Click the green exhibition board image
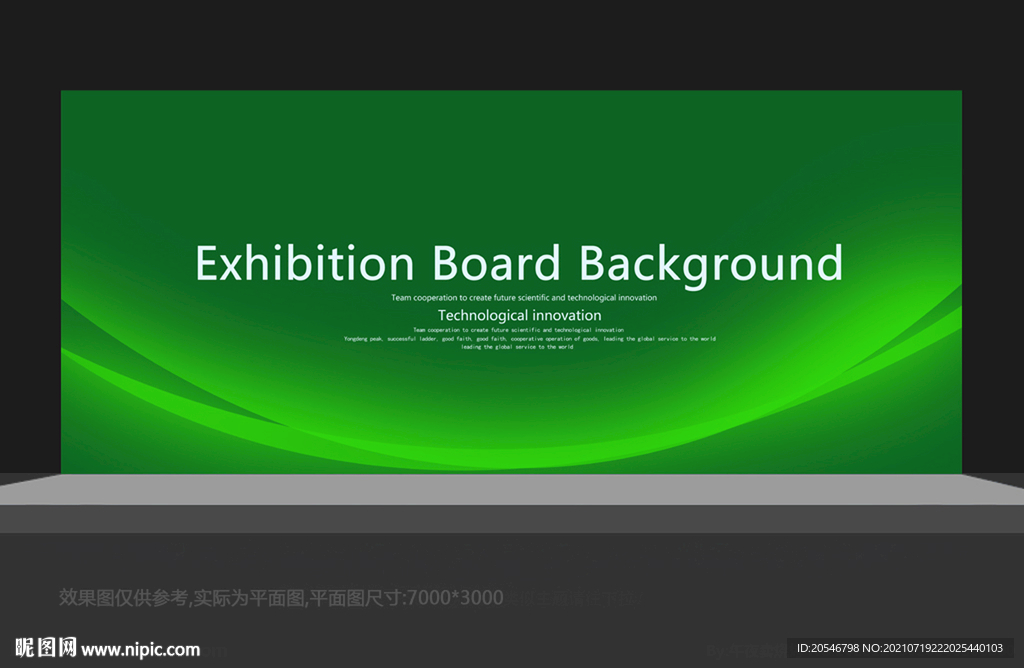Image resolution: width=1024 pixels, height=668 pixels. tap(511, 282)
